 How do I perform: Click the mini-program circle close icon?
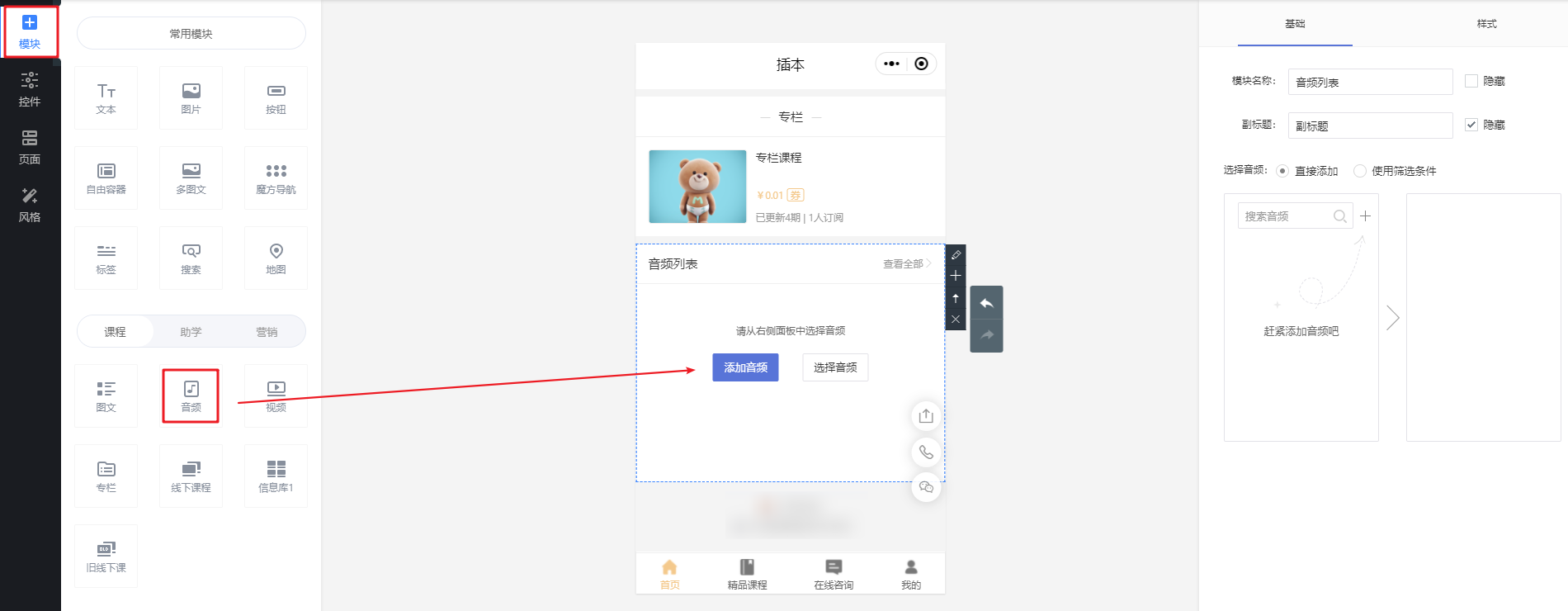pyautogui.click(x=922, y=64)
